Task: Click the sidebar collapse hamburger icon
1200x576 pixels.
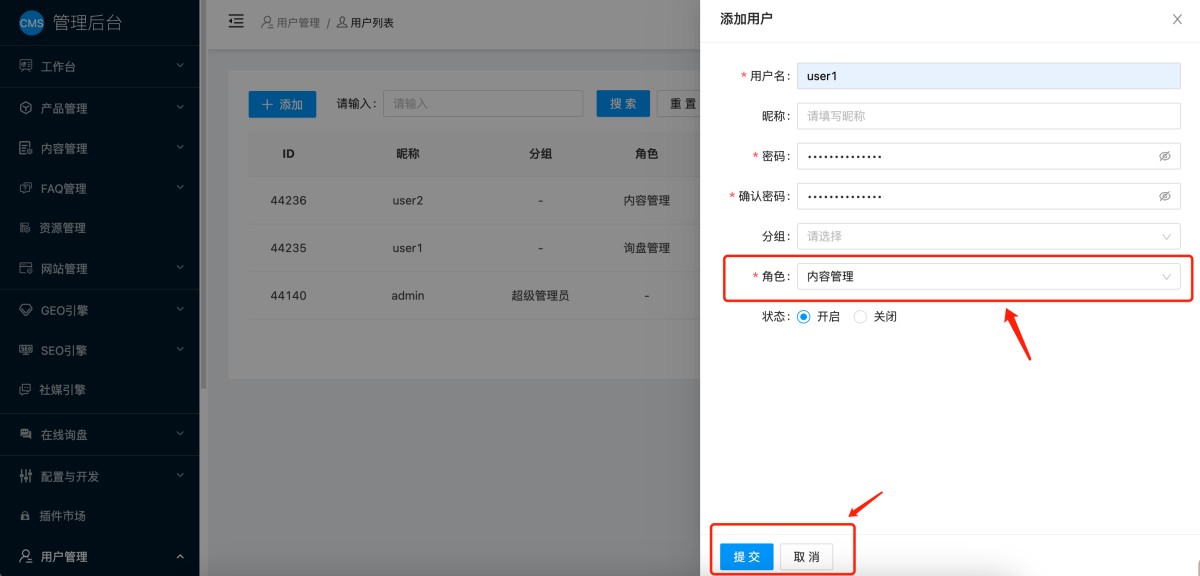Action: click(x=236, y=21)
